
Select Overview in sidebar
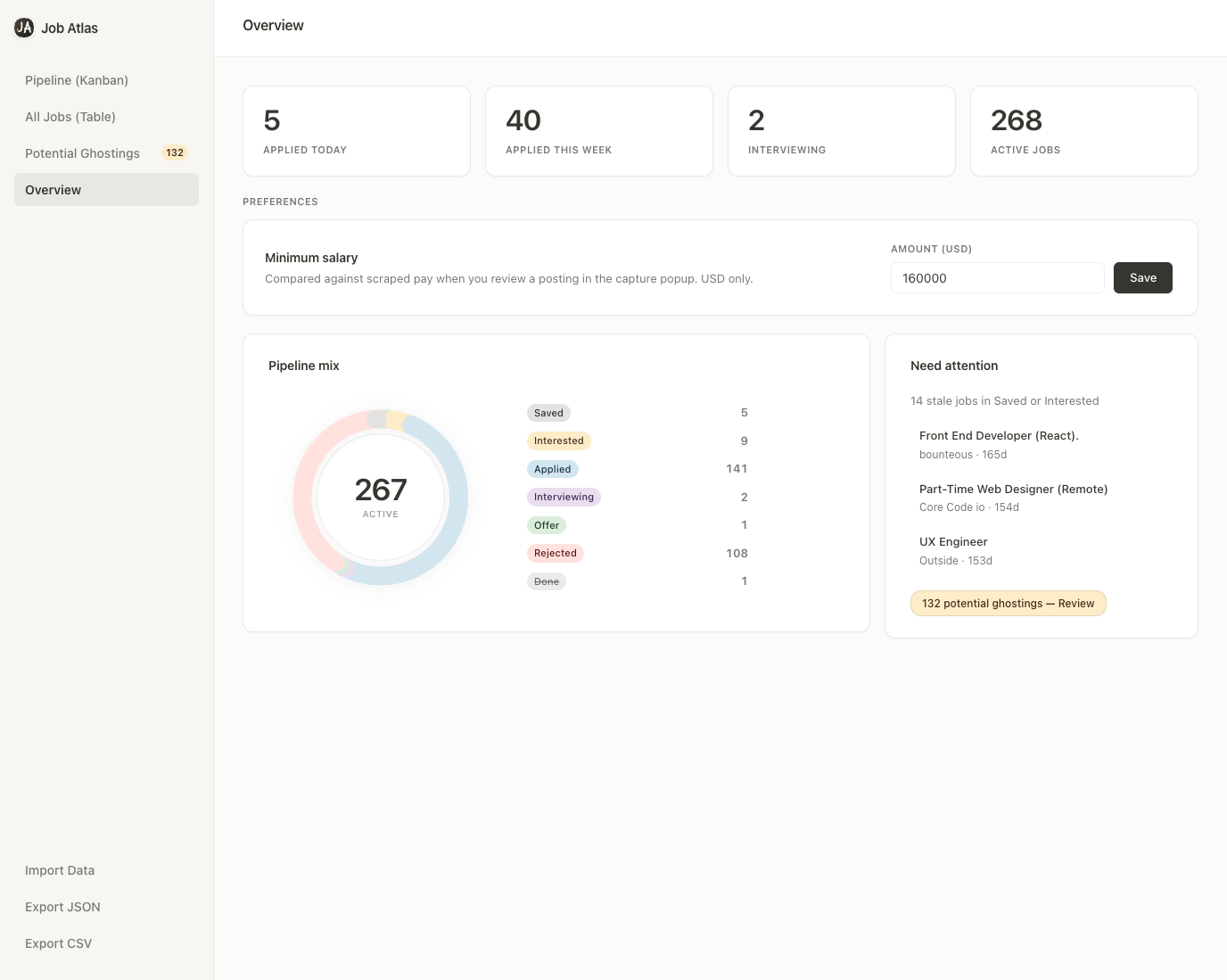106,190
